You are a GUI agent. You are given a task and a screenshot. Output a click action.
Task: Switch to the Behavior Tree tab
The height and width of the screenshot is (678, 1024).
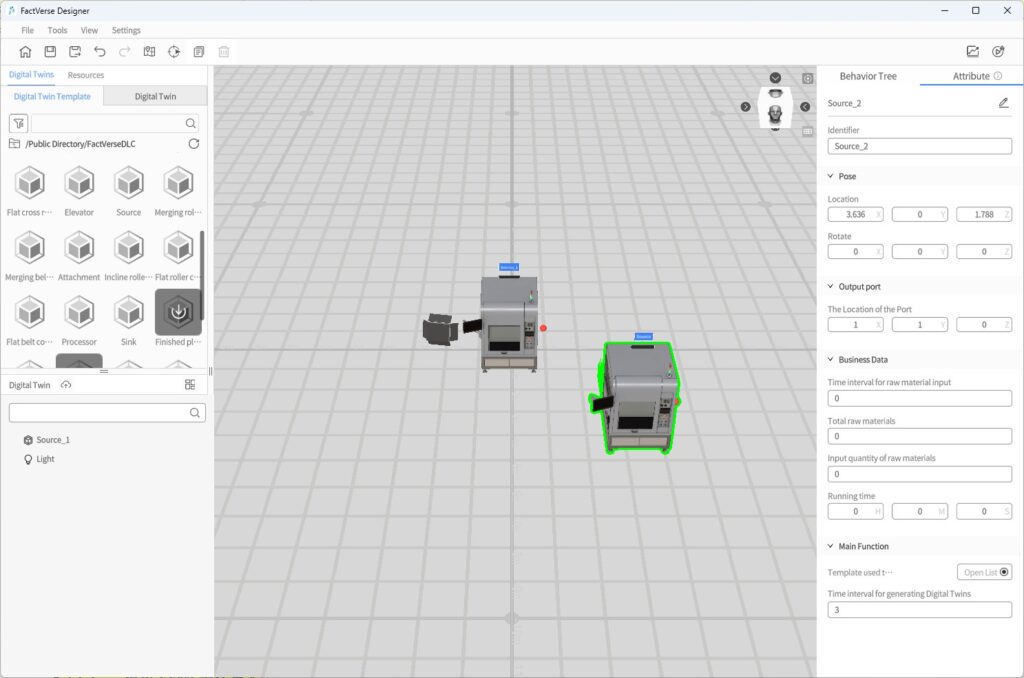(867, 76)
